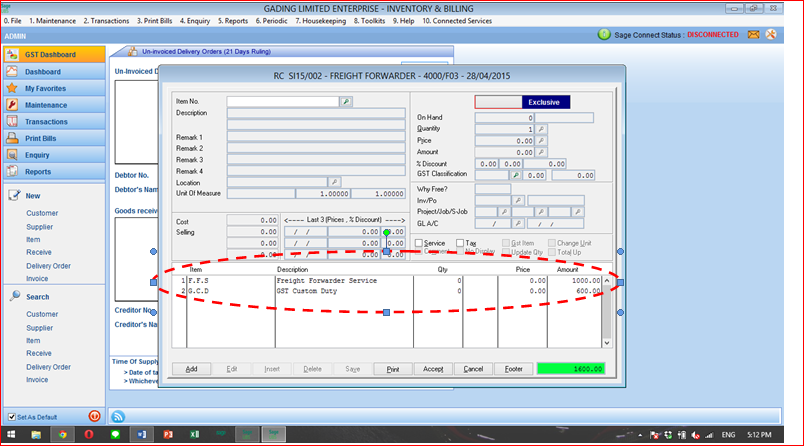804x446 pixels.
Task: Click the Sage Connect status green icon
Action: click(x=604, y=34)
